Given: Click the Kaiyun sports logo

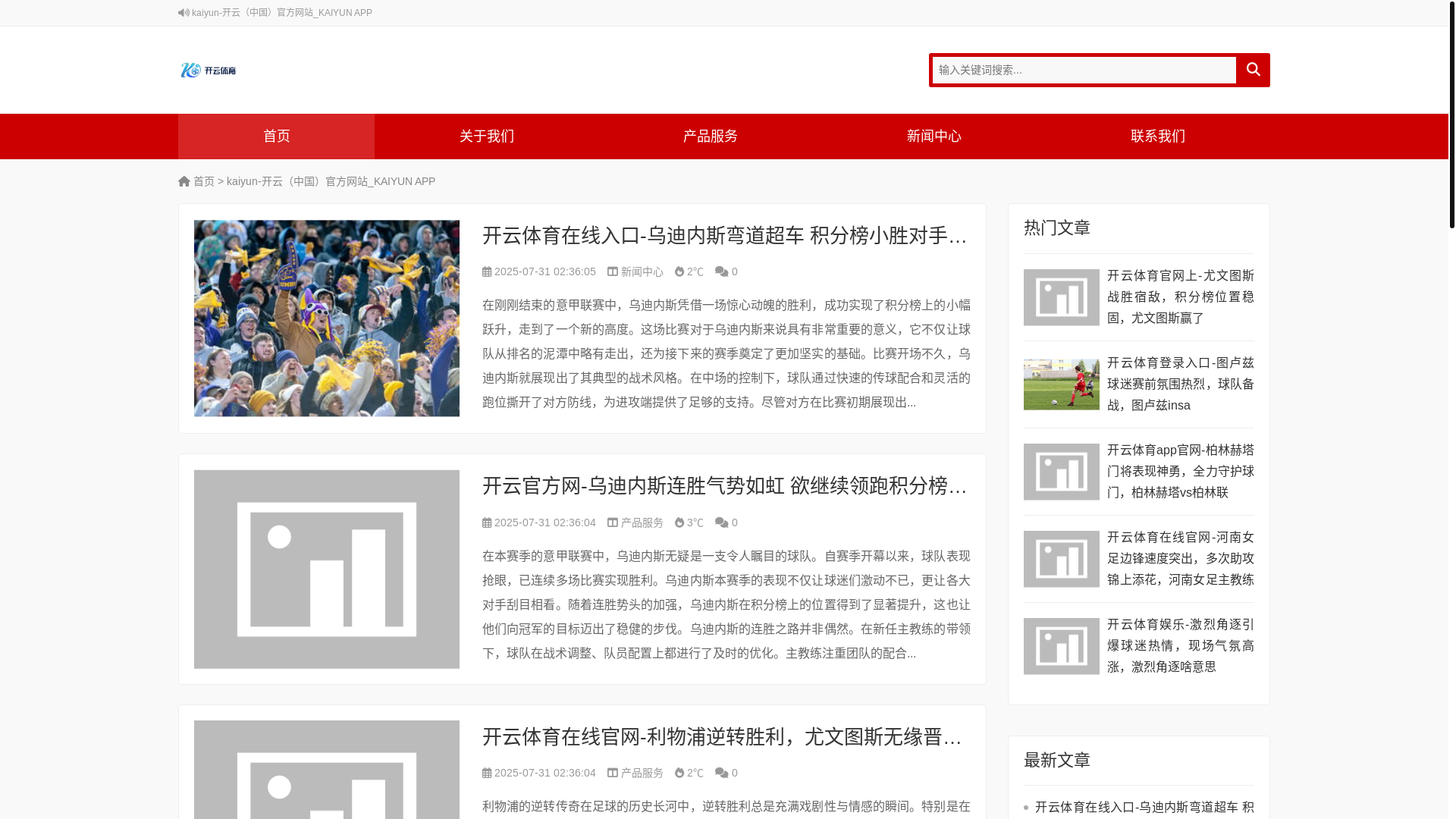Looking at the screenshot, I should pyautogui.click(x=209, y=71).
